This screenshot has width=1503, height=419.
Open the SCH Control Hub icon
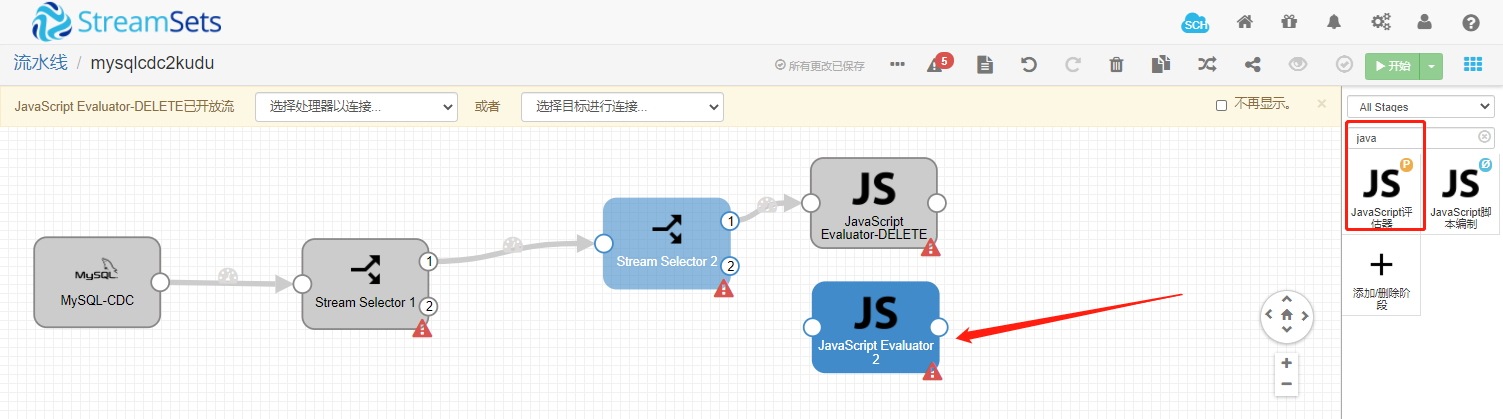(1195, 23)
